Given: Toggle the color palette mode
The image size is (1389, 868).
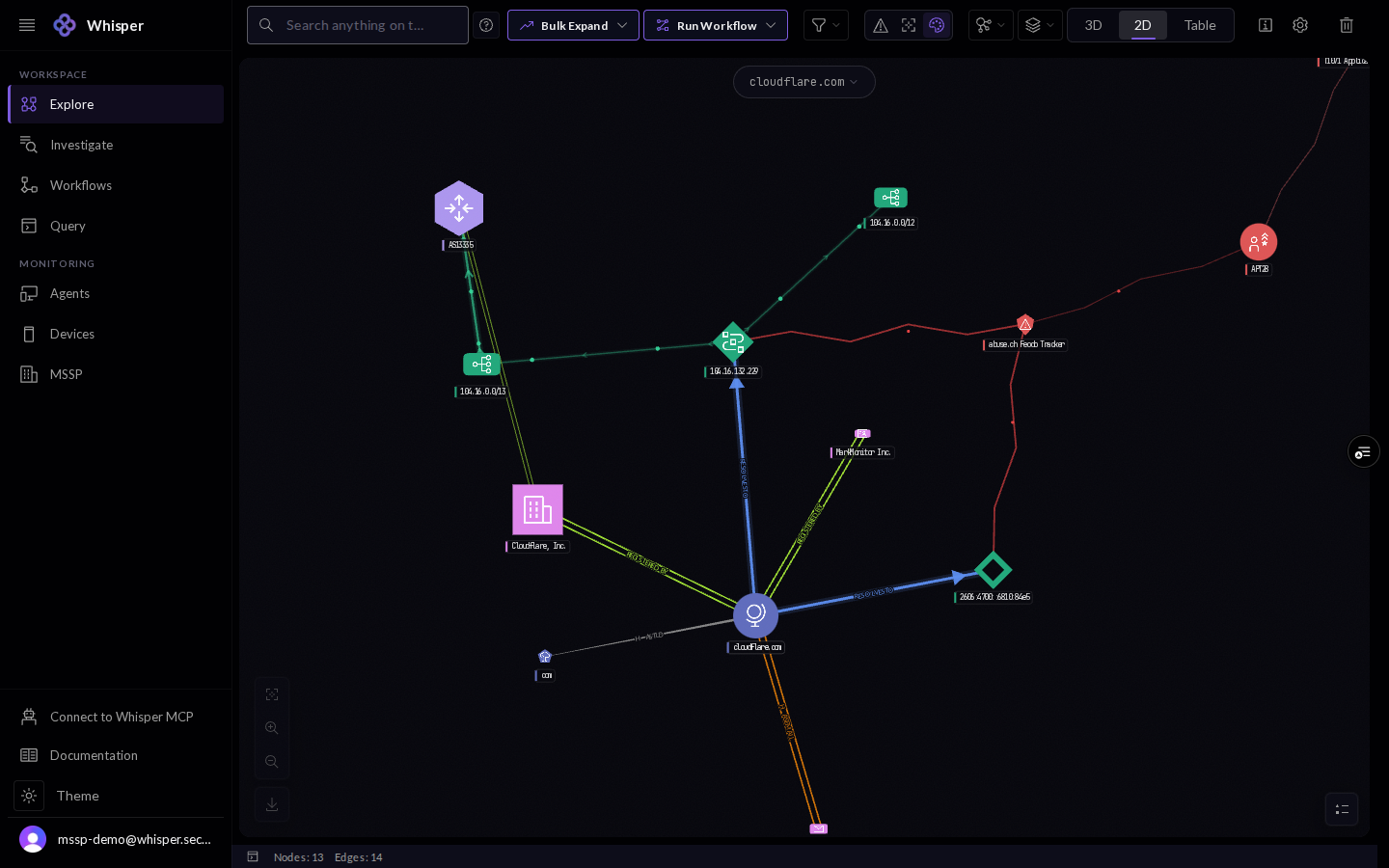Looking at the screenshot, I should [x=937, y=25].
